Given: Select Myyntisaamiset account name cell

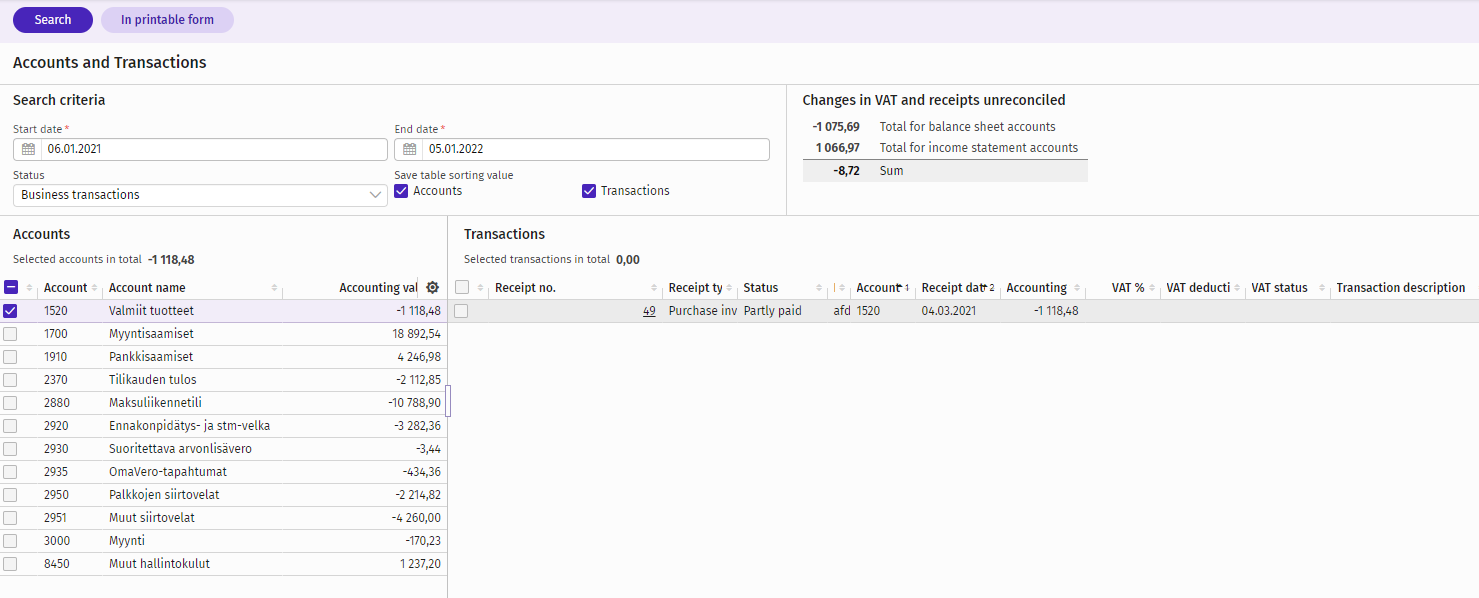Looking at the screenshot, I should point(151,334).
